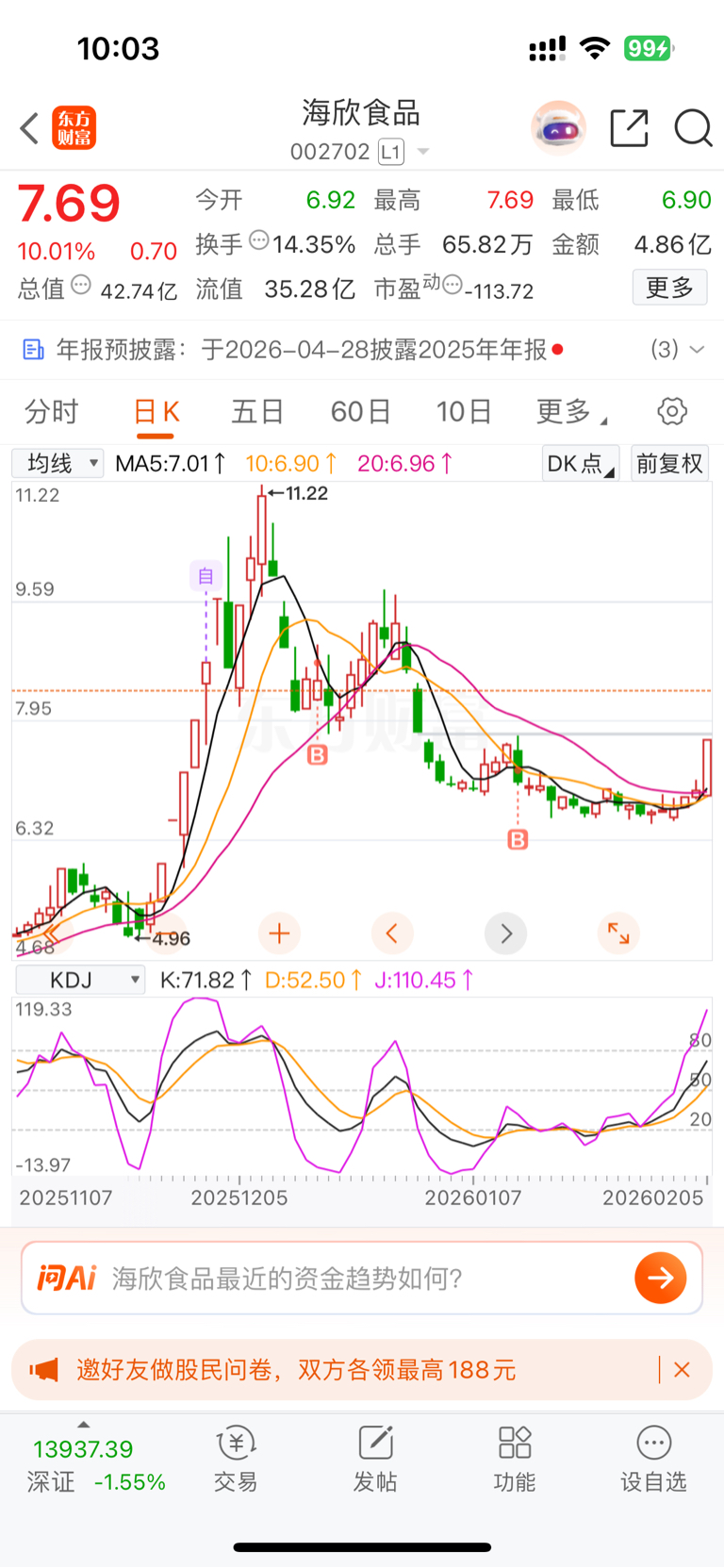Tap the orange plus zoom-in button

279,933
